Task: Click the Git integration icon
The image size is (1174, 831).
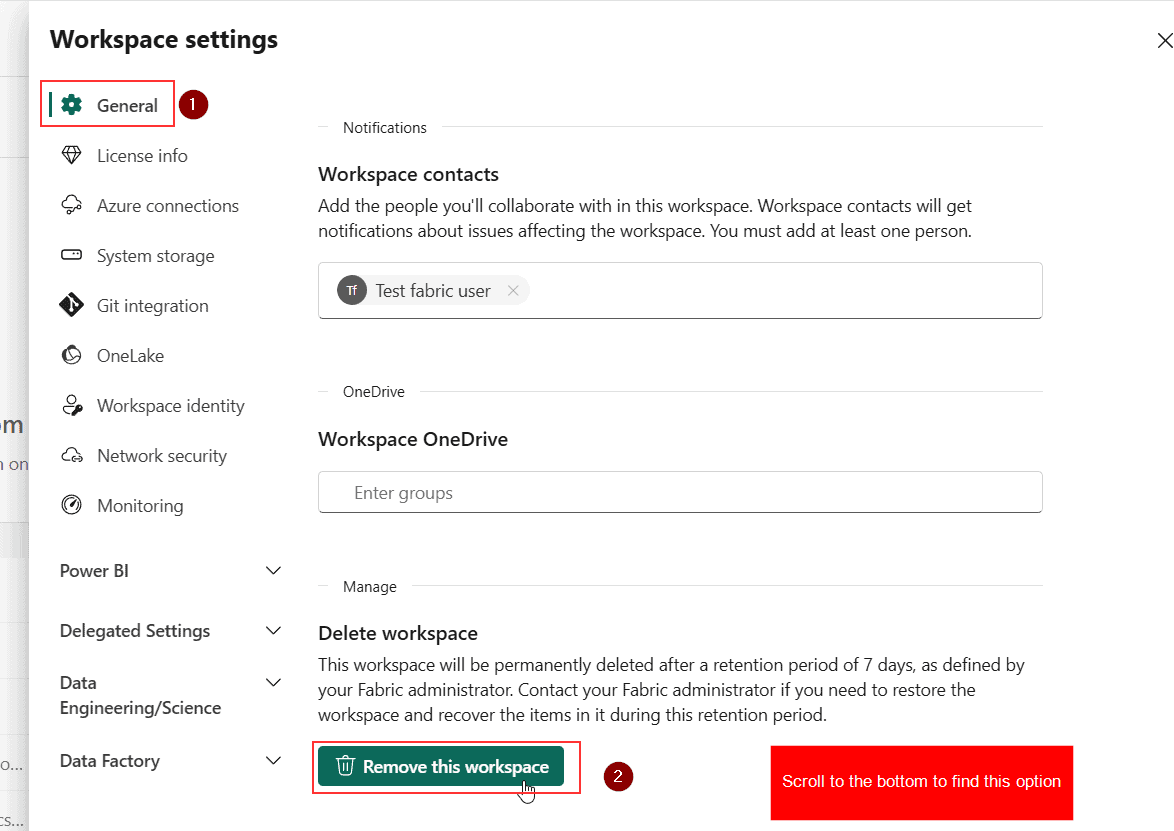Action: [71, 305]
